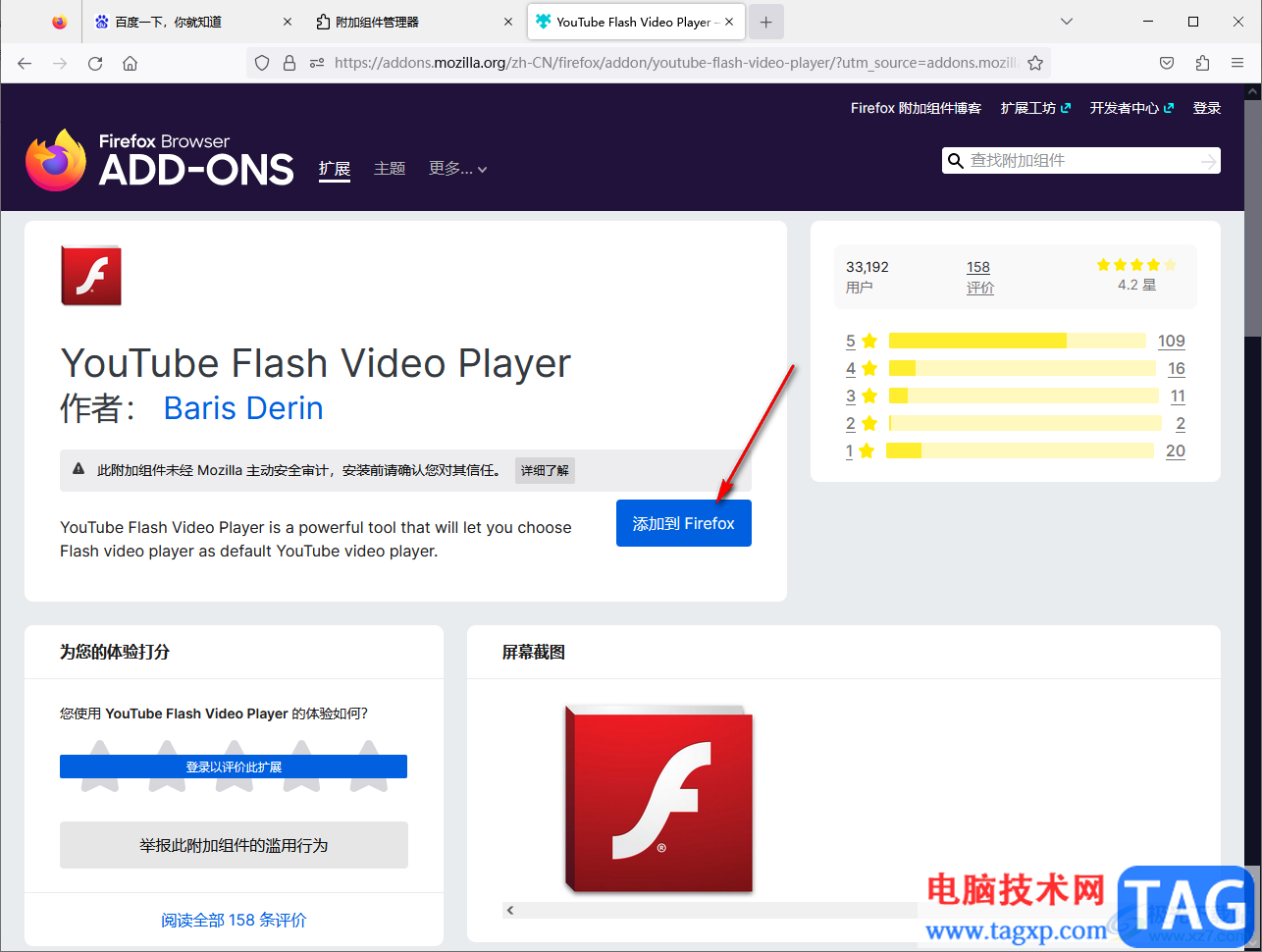Click the 4.2 星 rating stars
This screenshot has height=952, width=1262.
click(1136, 265)
